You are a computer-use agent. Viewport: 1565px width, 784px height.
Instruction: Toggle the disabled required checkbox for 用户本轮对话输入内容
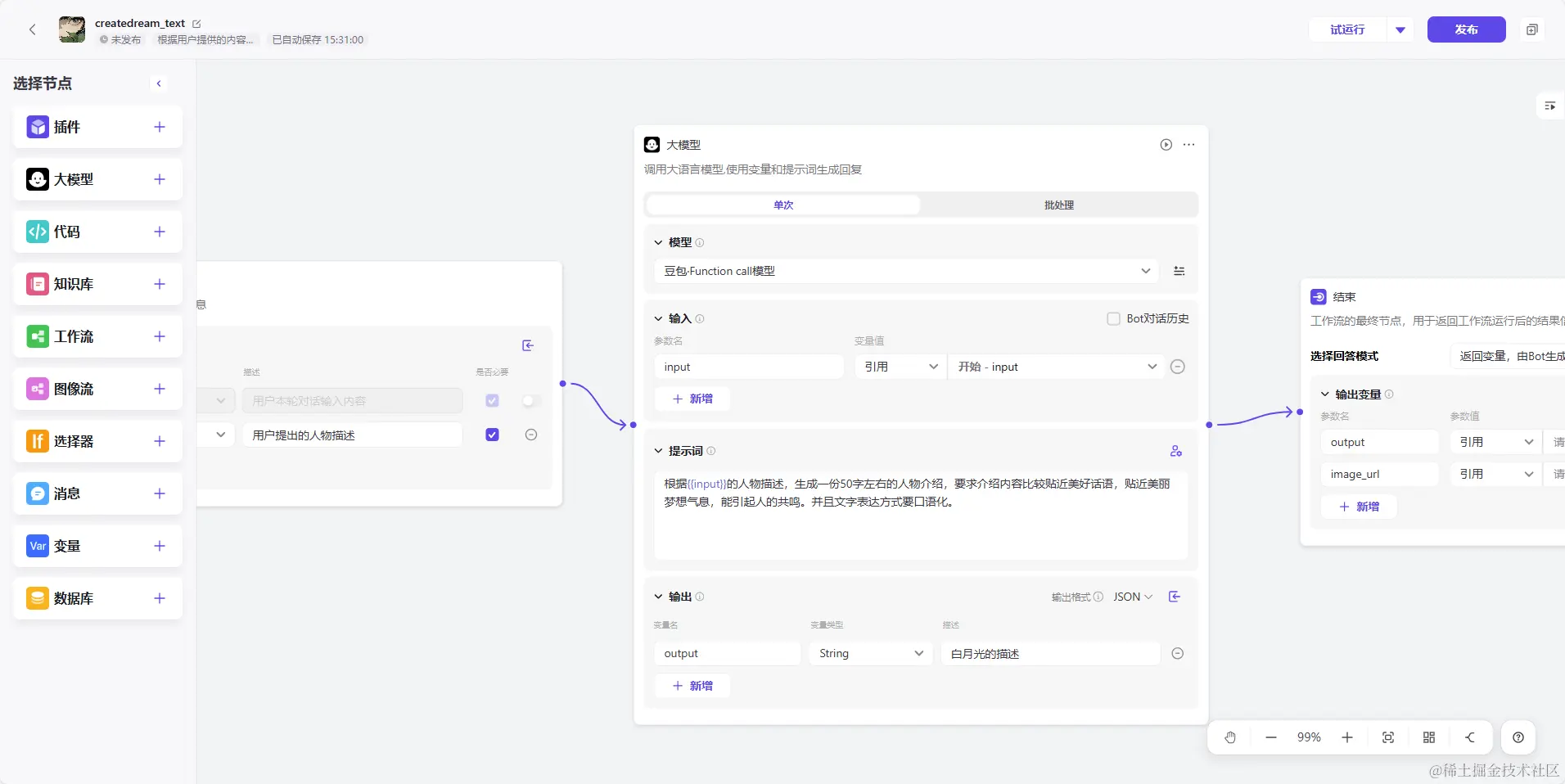[492, 400]
